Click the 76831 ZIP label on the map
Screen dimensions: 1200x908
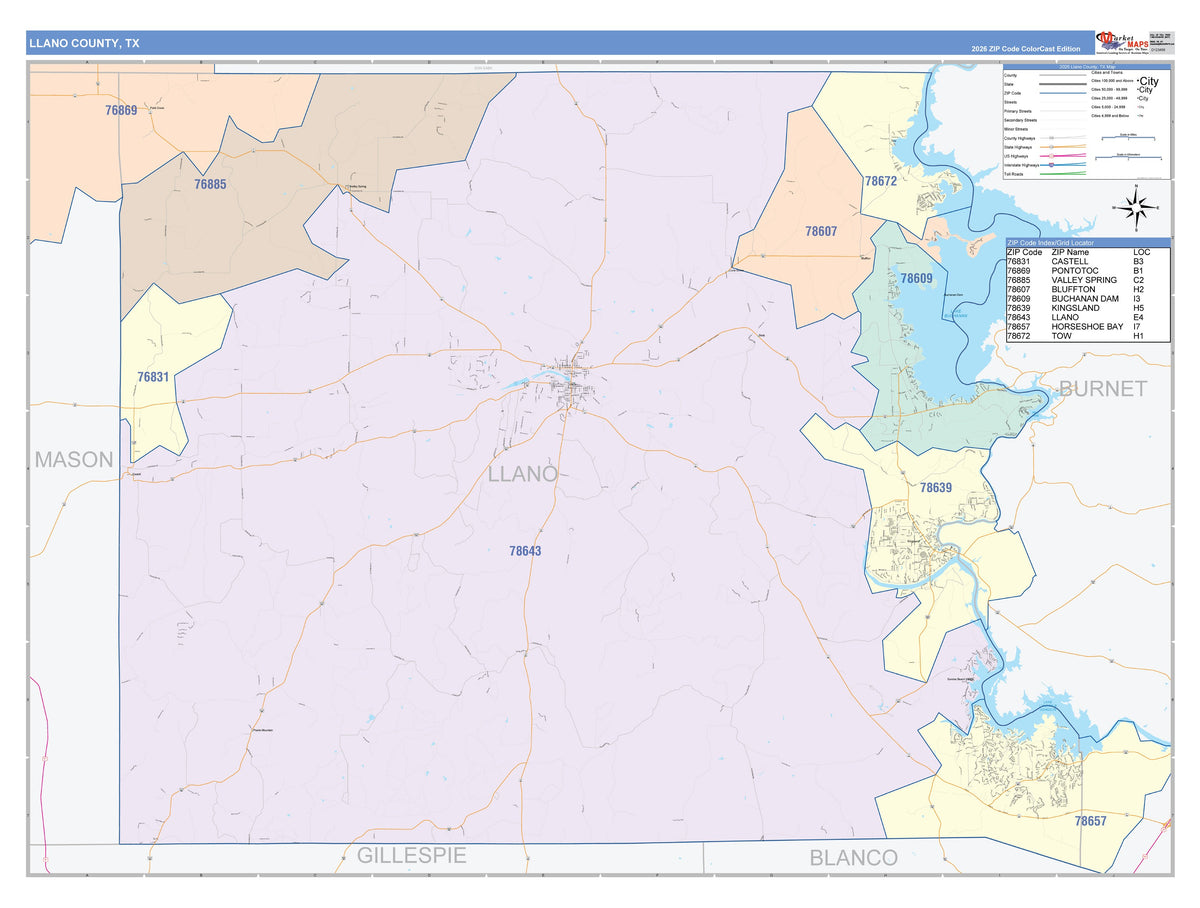(154, 377)
